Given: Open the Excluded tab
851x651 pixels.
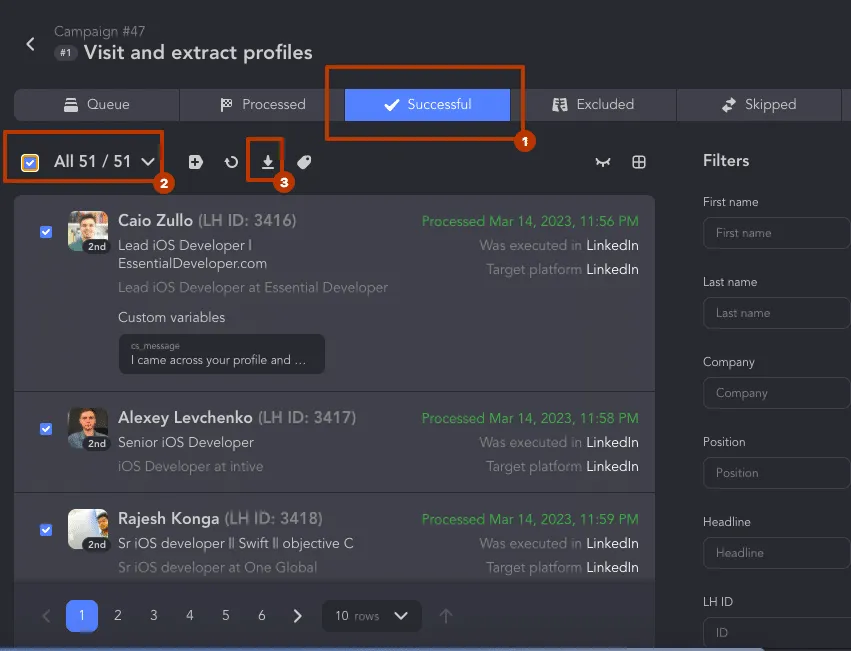Looking at the screenshot, I should (x=593, y=104).
